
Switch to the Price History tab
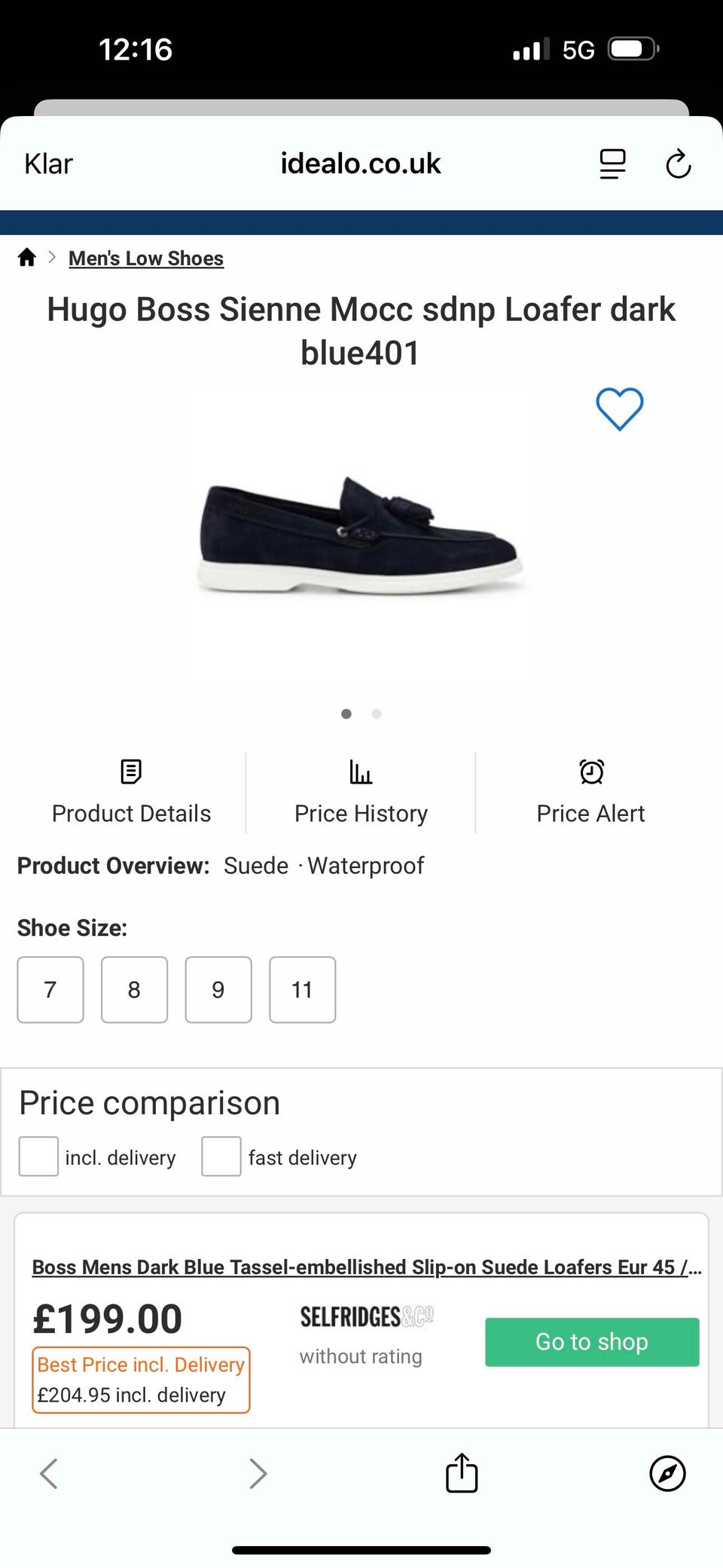click(361, 793)
